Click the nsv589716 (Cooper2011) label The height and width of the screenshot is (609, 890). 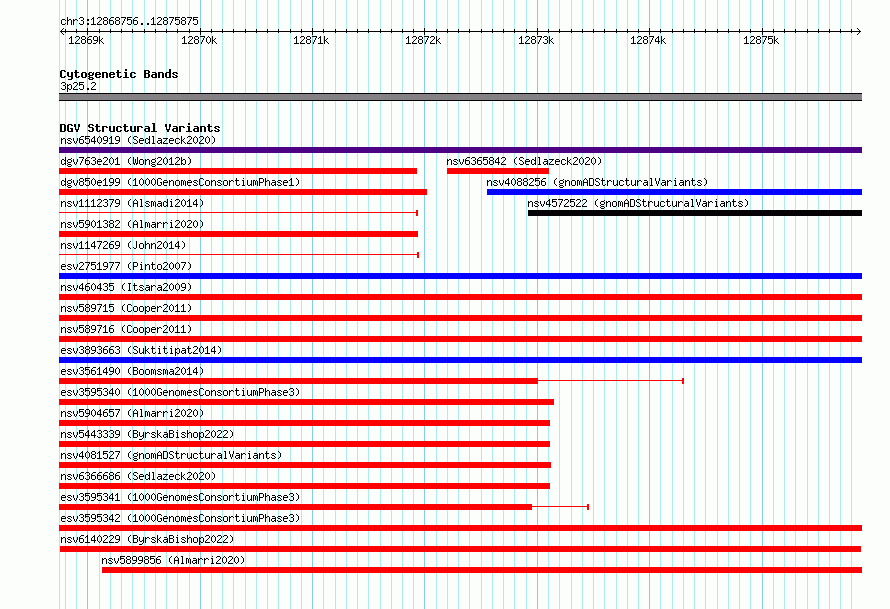click(x=126, y=329)
